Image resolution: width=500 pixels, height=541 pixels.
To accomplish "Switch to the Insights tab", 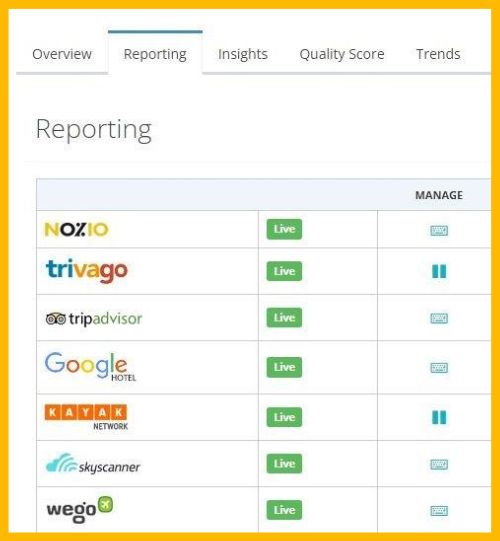I will tap(243, 54).
